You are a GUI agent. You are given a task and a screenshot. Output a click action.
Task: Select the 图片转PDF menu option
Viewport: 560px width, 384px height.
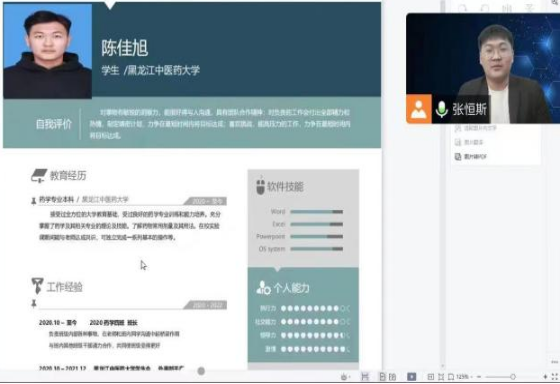pyautogui.click(x=471, y=156)
